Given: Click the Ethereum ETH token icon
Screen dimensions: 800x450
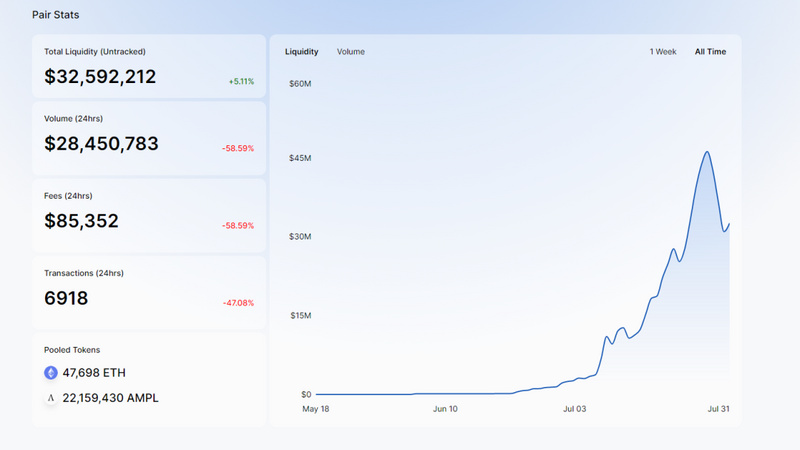Looking at the screenshot, I should tap(51, 372).
